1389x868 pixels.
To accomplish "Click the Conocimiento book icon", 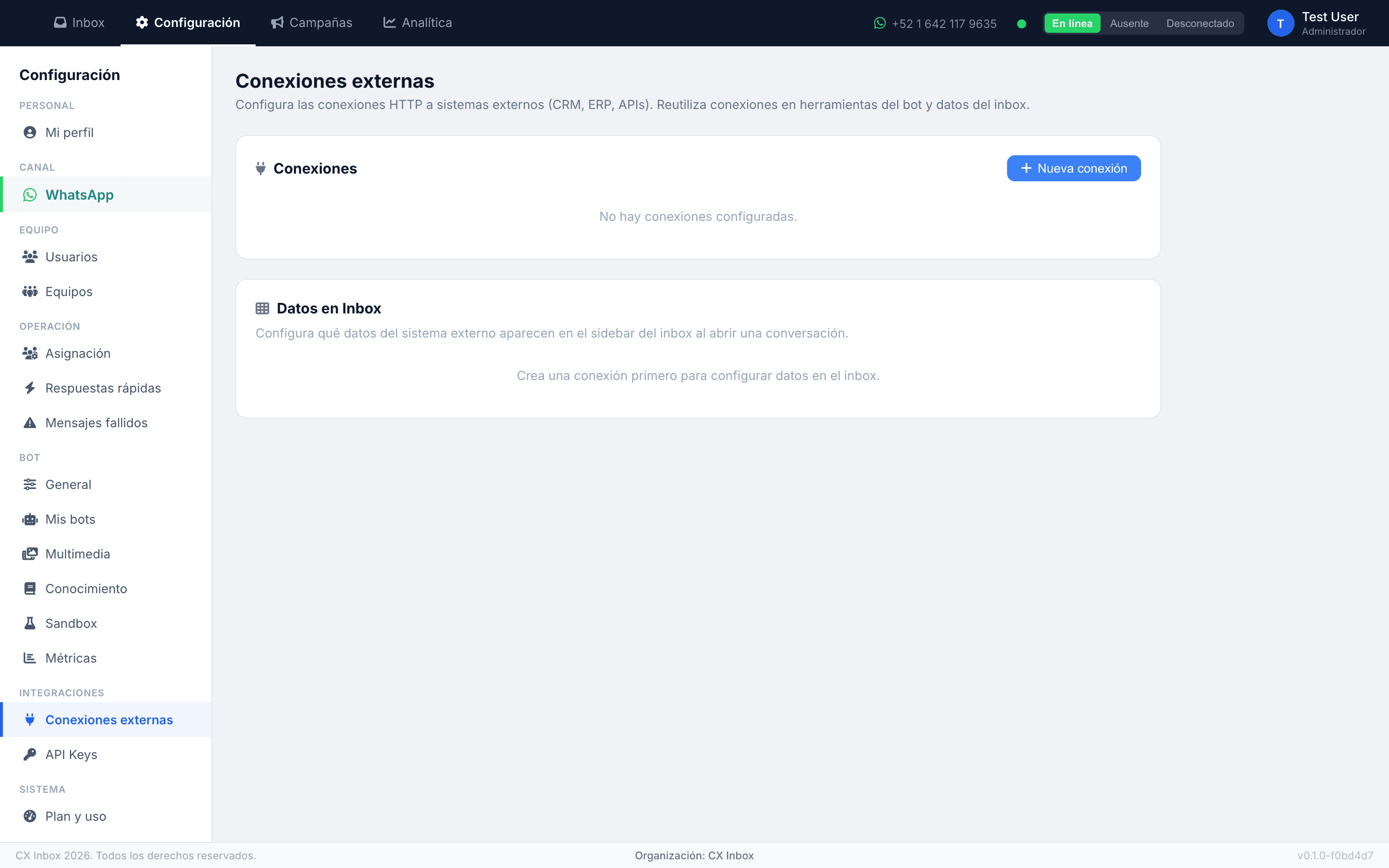I will pos(30,589).
